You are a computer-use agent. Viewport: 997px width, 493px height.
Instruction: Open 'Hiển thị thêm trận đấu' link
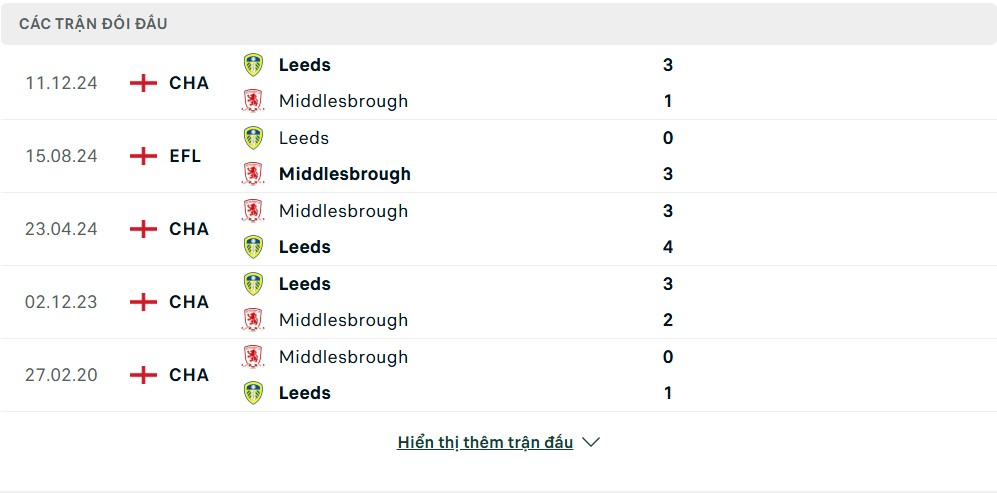[485, 442]
